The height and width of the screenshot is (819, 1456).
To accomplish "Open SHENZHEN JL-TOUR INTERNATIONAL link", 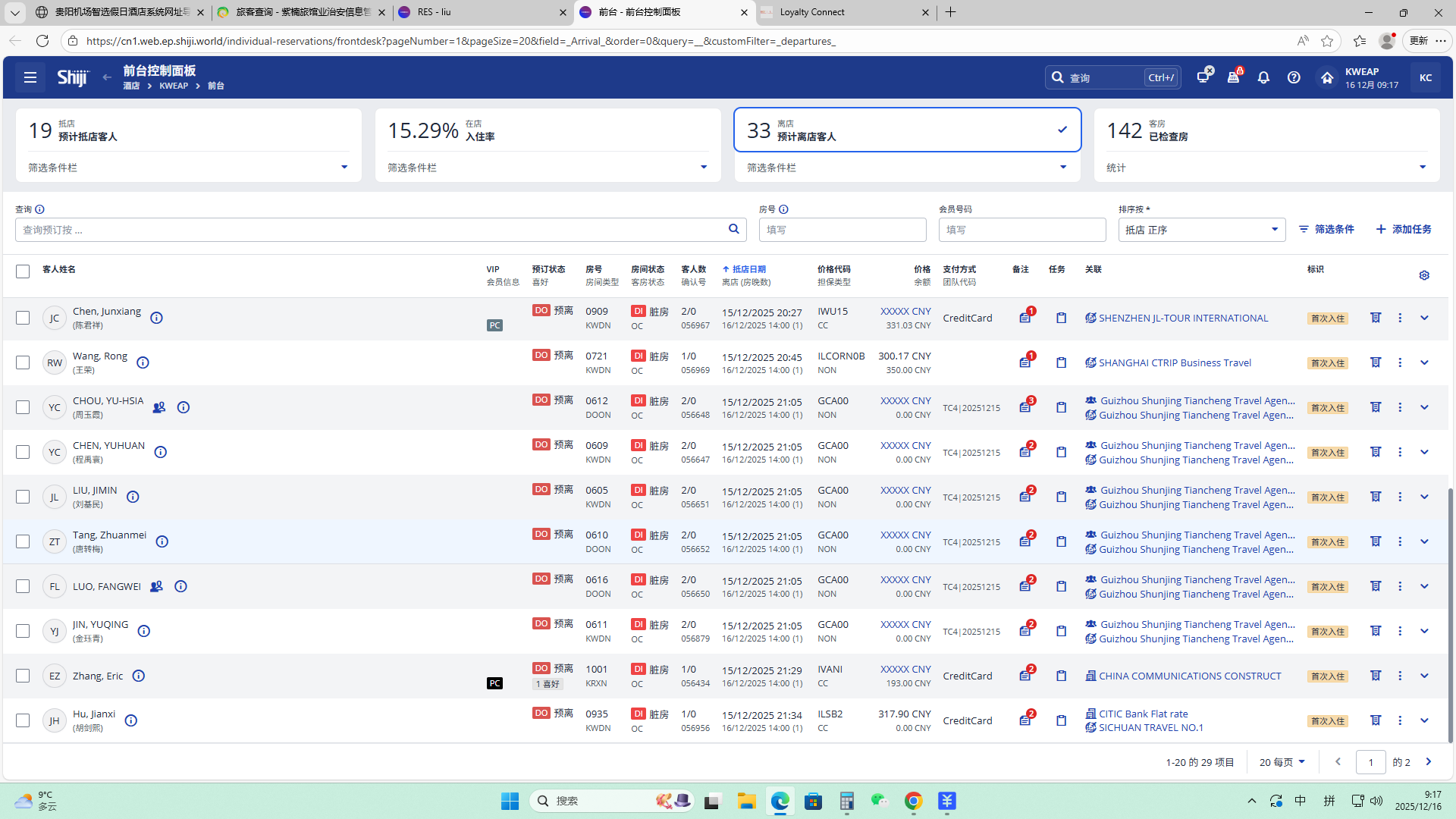I will [x=1183, y=318].
